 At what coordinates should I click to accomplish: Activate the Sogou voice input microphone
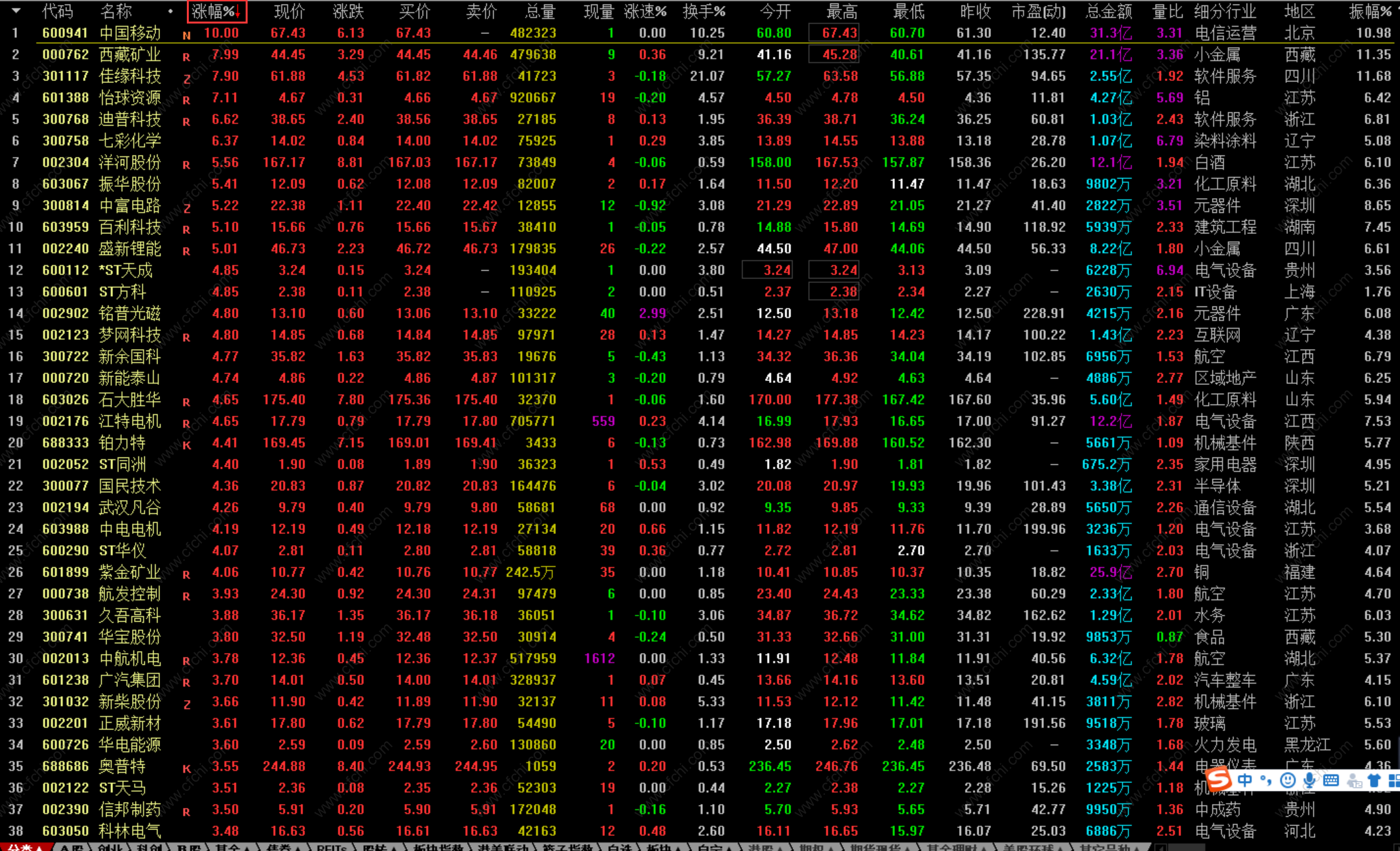[x=1309, y=780]
